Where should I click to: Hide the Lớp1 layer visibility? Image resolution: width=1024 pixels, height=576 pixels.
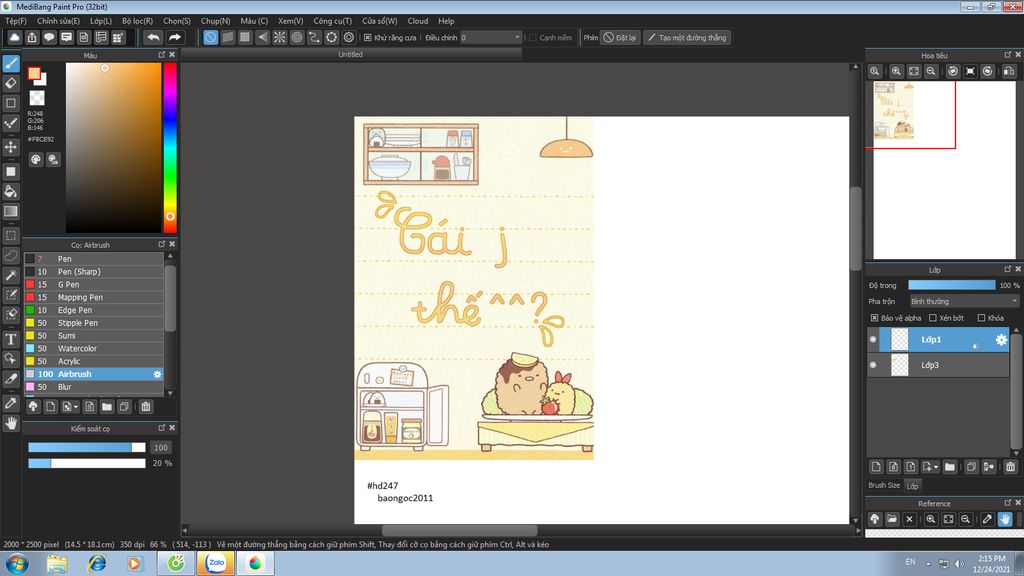coord(873,340)
